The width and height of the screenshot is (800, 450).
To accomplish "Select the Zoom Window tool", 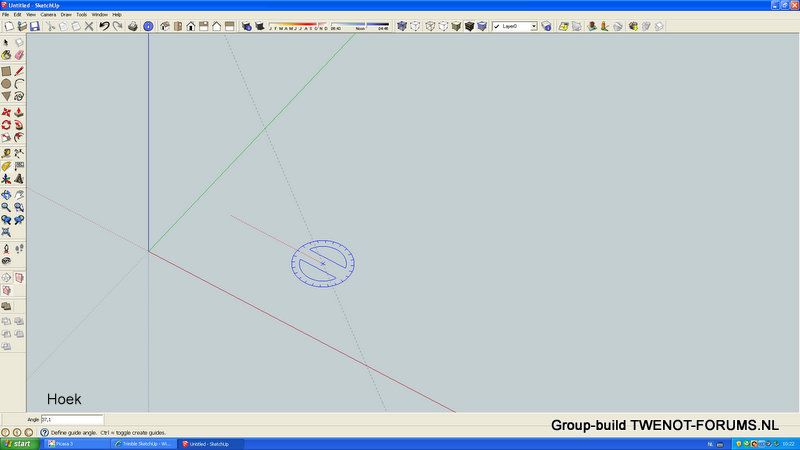I will click(x=19, y=208).
